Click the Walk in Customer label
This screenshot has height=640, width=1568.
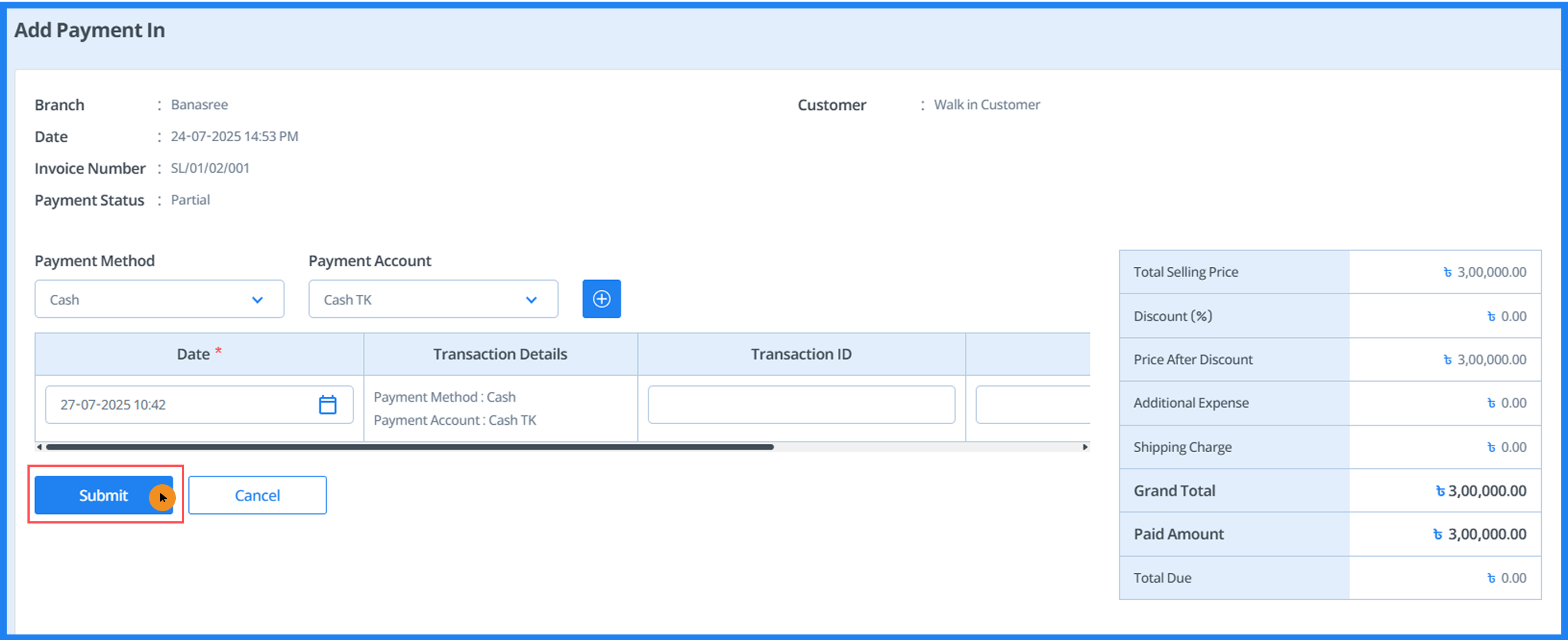click(x=986, y=104)
